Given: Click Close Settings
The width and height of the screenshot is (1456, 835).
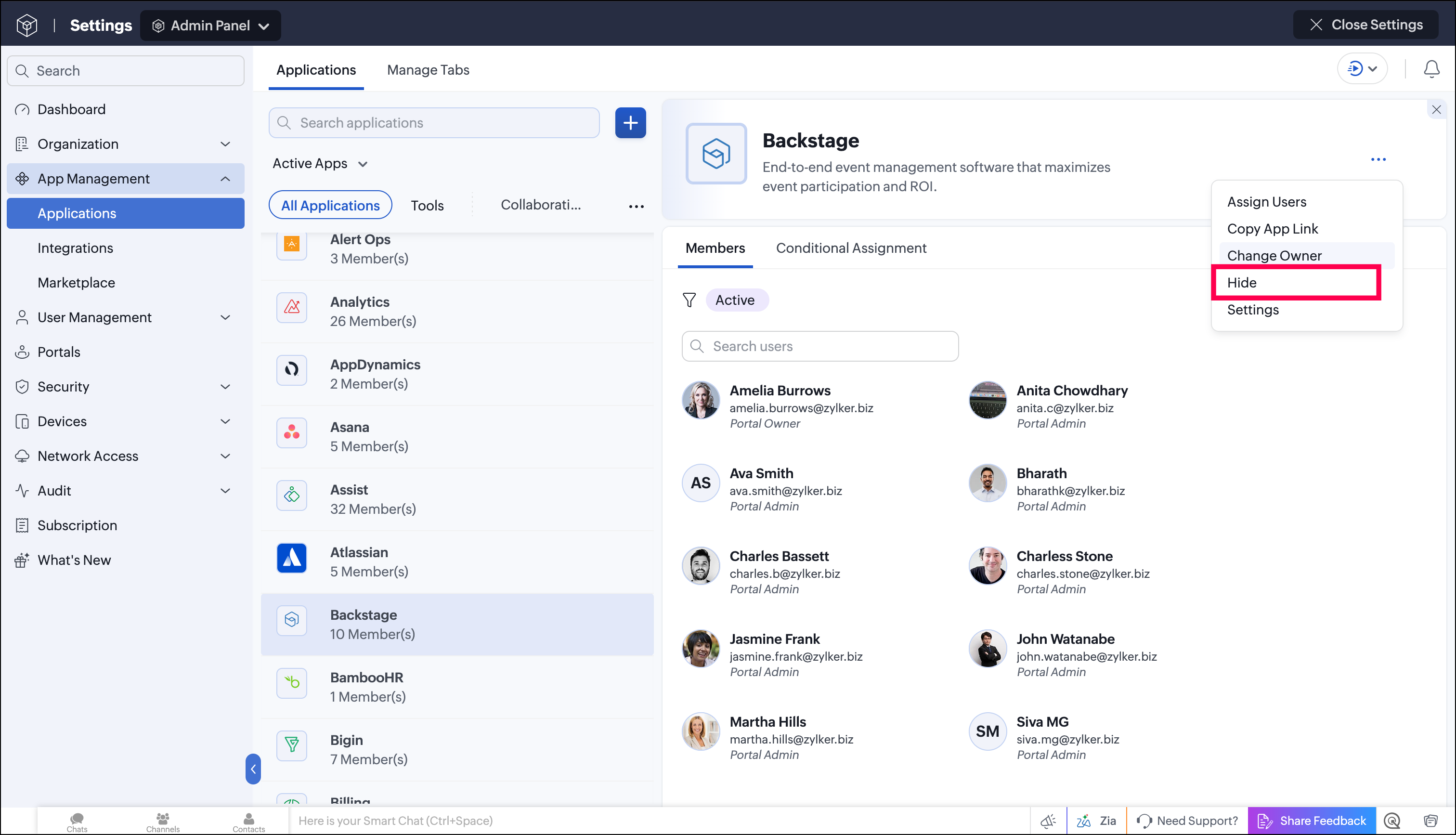Looking at the screenshot, I should click(x=1365, y=25).
